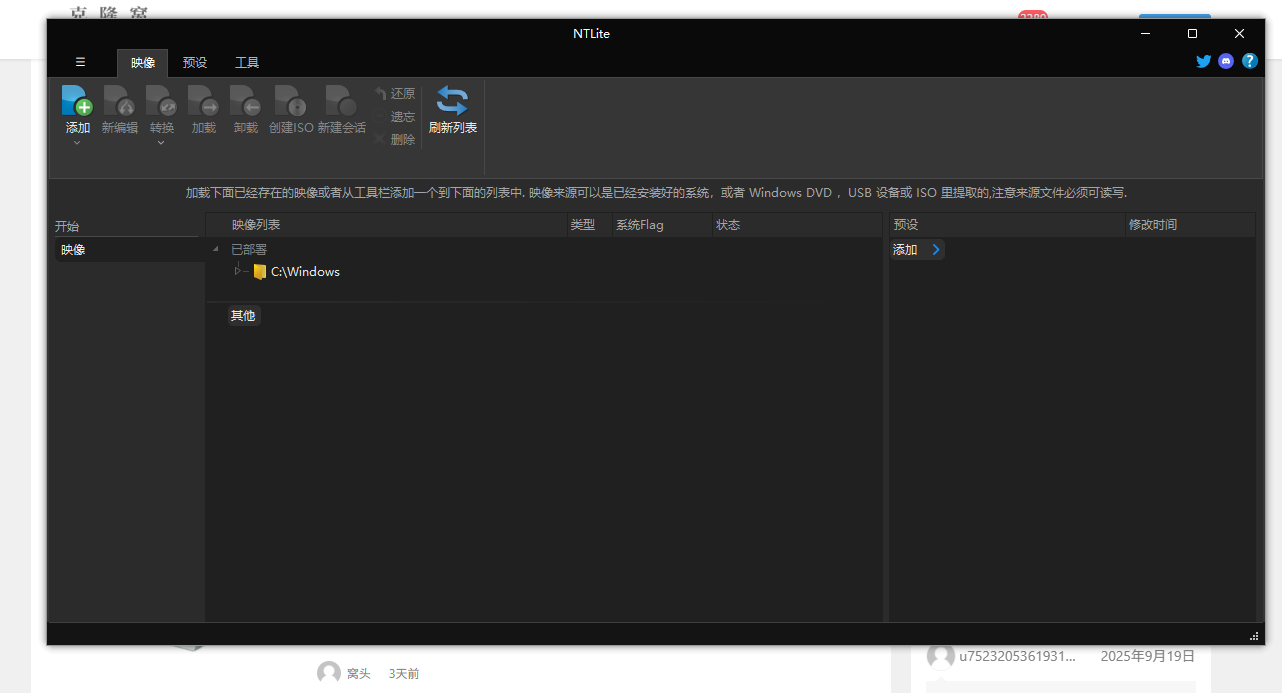The height and width of the screenshot is (693, 1282).
Task: Click the 添加 (Add) image icon
Action: tap(77, 102)
